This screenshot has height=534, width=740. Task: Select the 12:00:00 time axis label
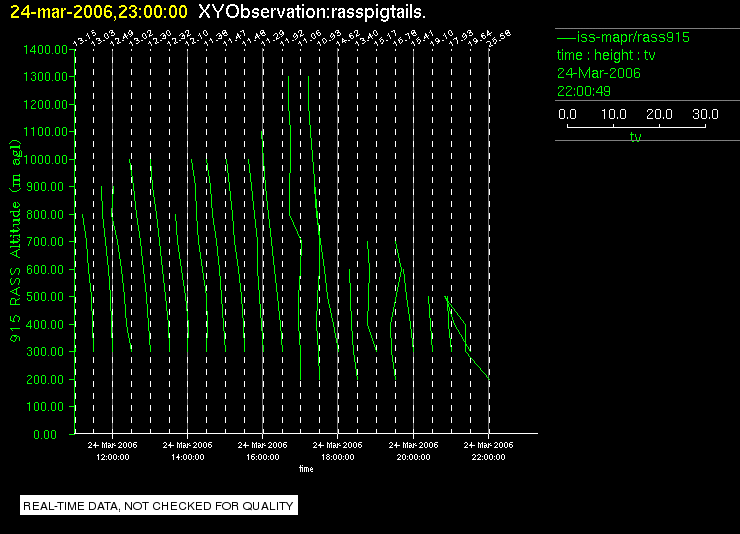pos(112,457)
